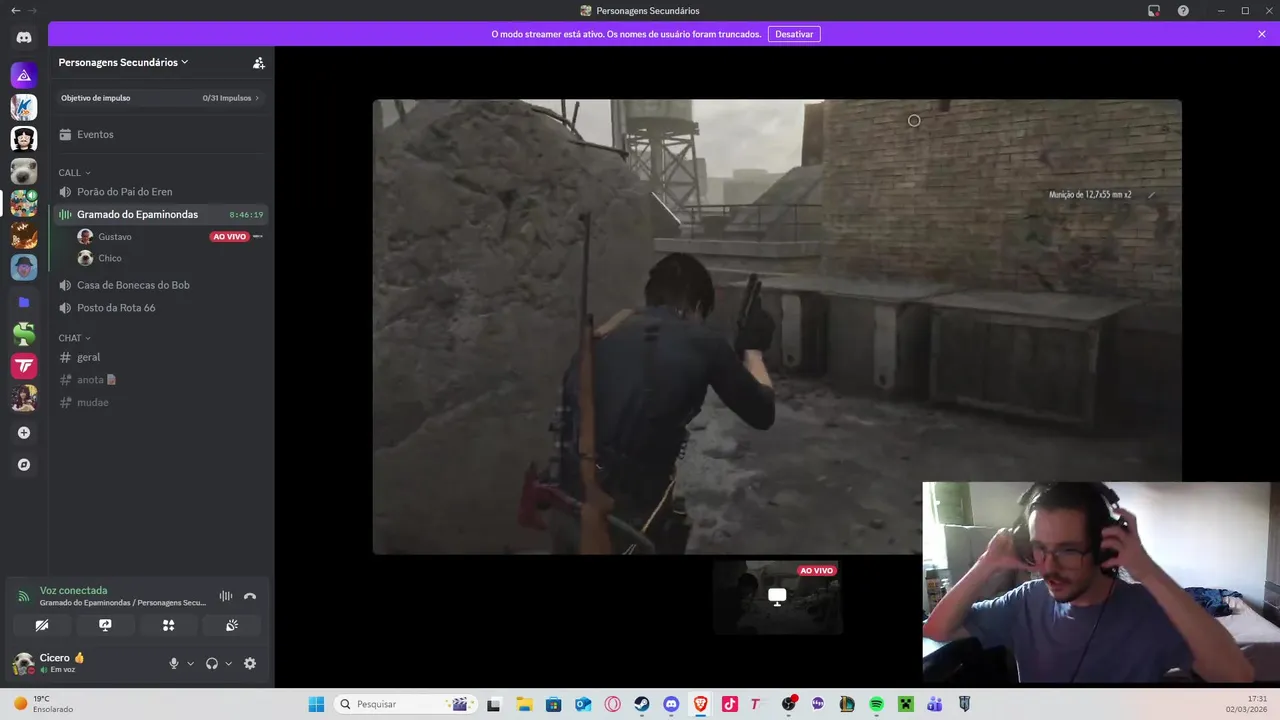Open weather widget showing 19°C

coord(42,704)
